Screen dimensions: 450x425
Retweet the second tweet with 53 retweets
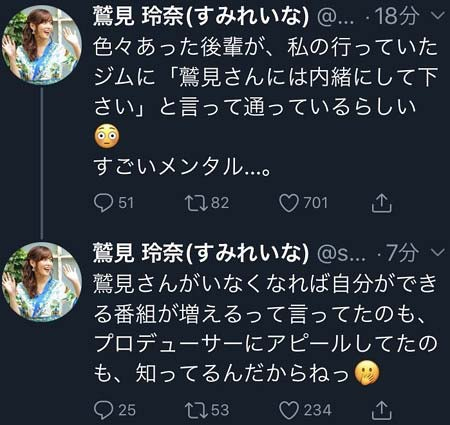(197, 410)
